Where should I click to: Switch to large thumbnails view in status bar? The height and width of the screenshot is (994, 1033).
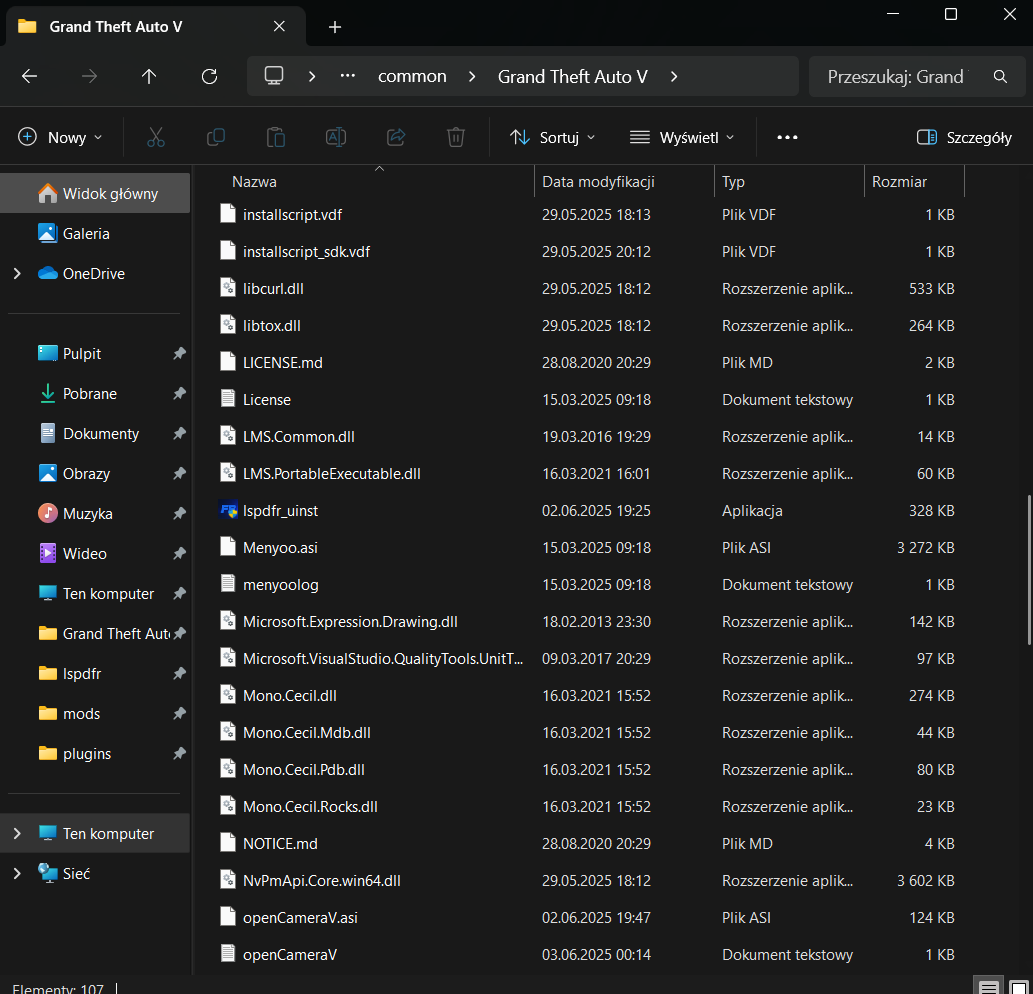click(1018, 986)
